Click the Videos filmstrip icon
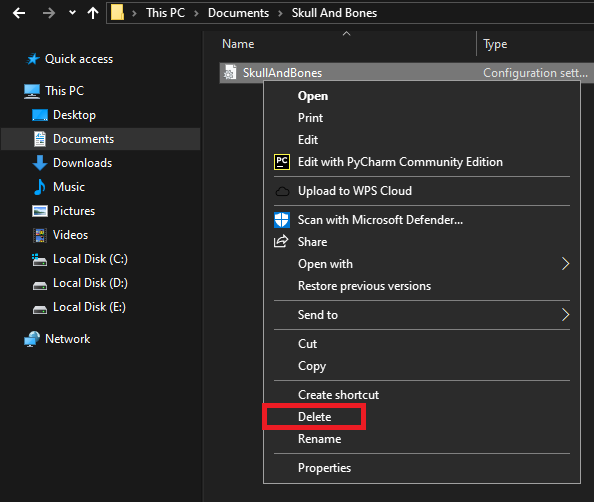Image resolution: width=594 pixels, height=502 pixels. pos(40,235)
